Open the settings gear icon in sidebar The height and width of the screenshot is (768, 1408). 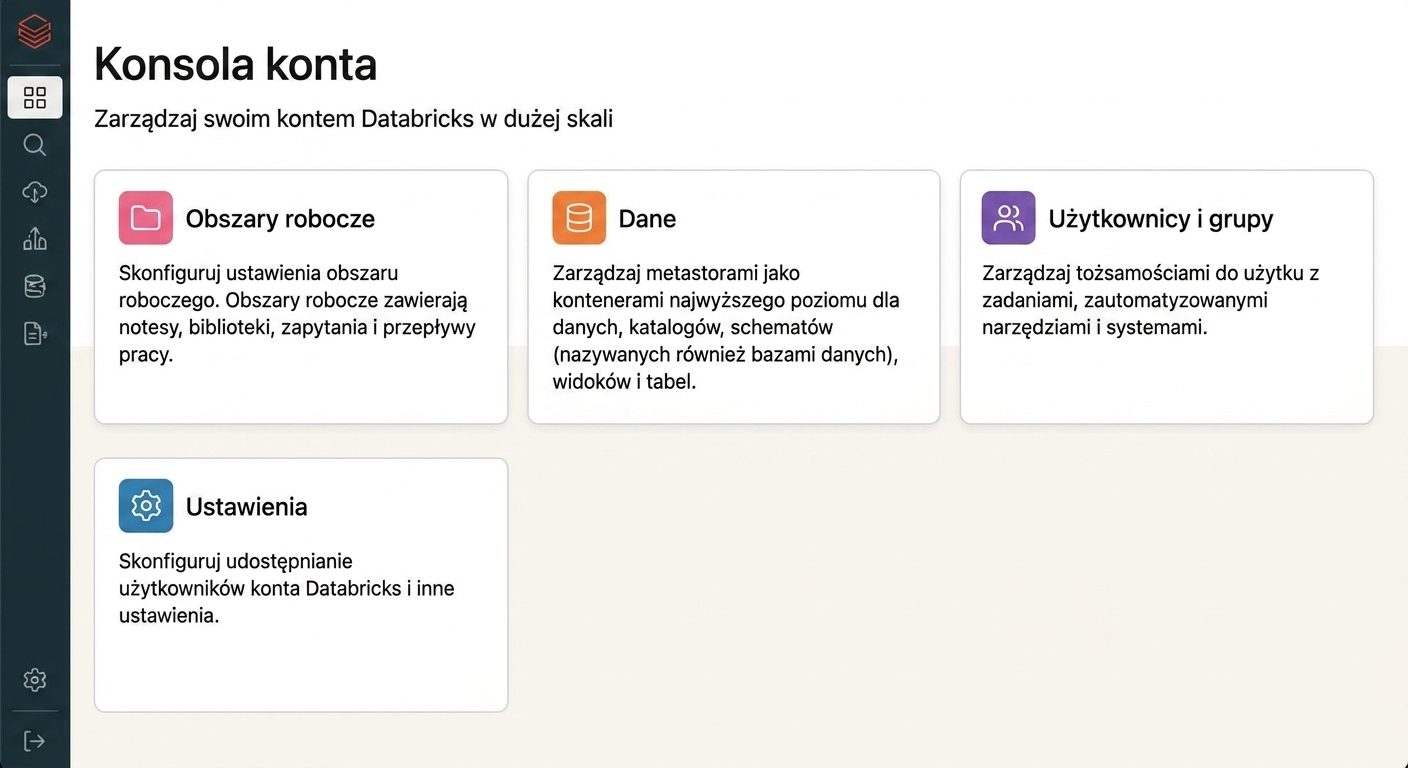tap(35, 680)
